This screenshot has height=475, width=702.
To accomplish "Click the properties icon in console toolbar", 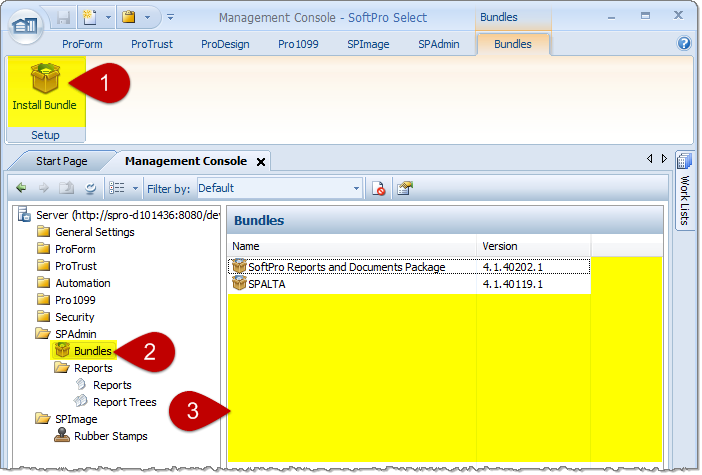I will pos(405,188).
